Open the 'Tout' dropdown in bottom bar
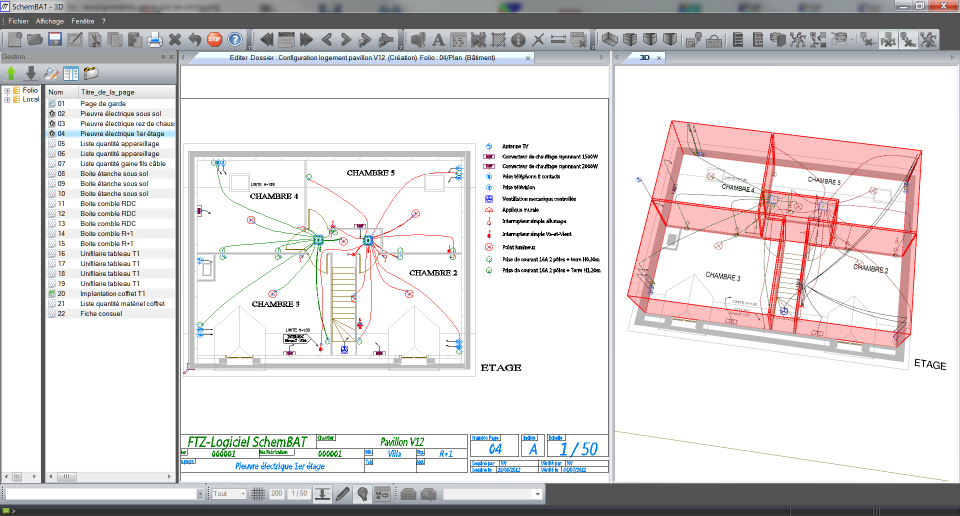 pos(230,494)
